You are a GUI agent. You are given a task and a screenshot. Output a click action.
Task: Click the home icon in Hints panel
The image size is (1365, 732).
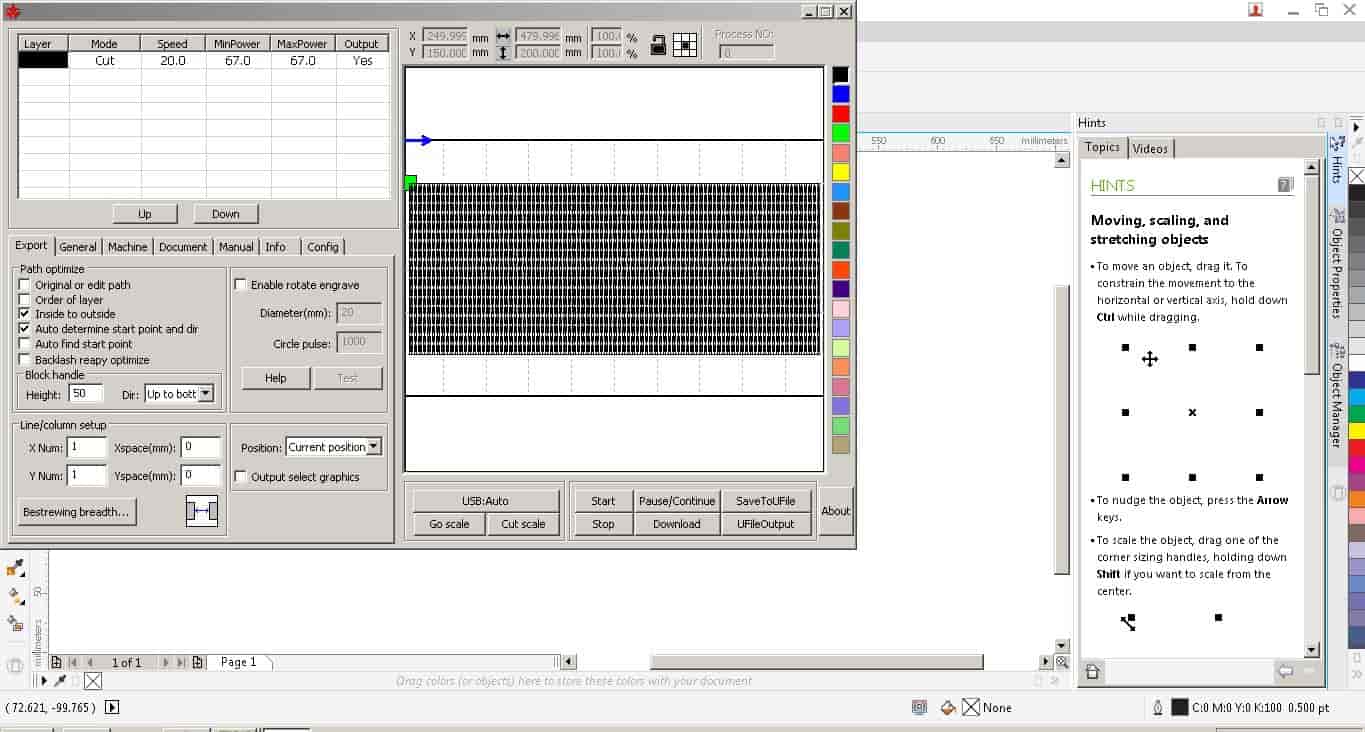pyautogui.click(x=1092, y=672)
